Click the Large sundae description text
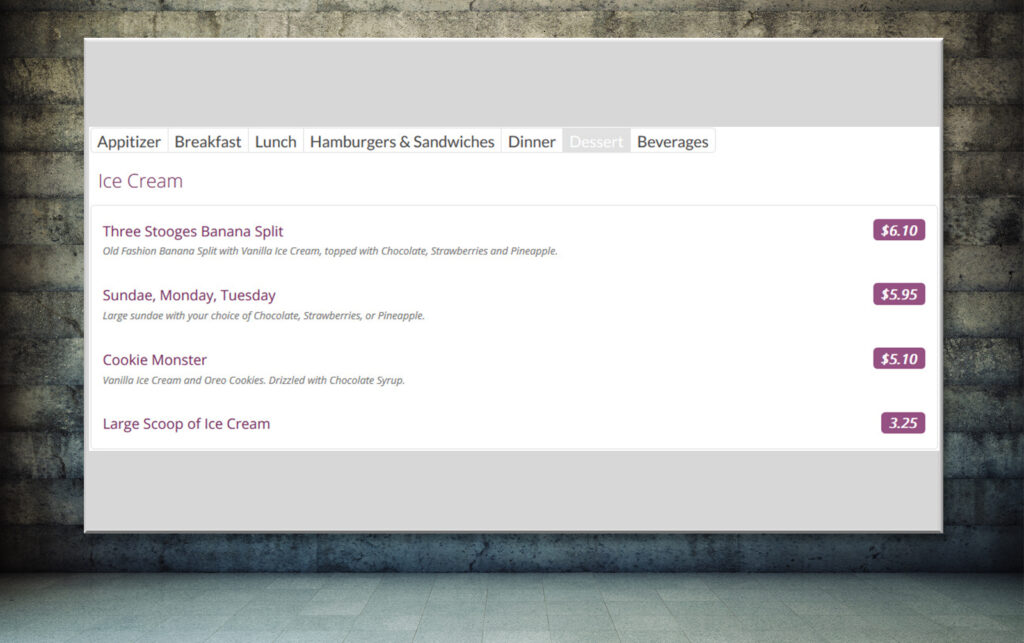This screenshot has height=643, width=1024. 264,315
